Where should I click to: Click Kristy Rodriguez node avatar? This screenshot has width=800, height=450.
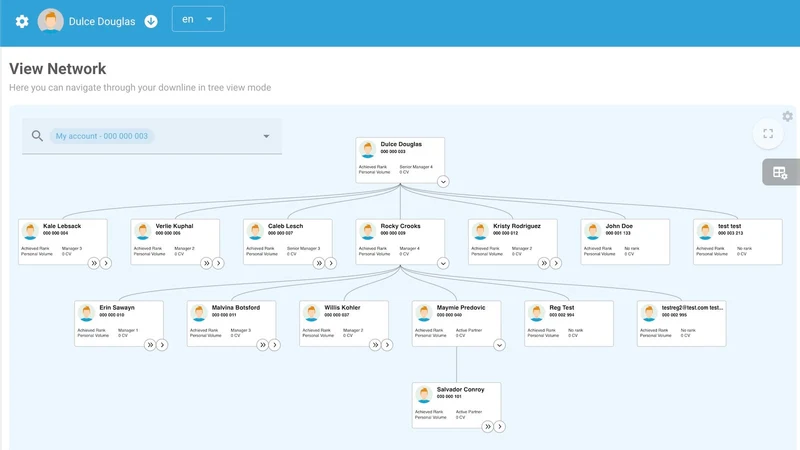point(480,231)
